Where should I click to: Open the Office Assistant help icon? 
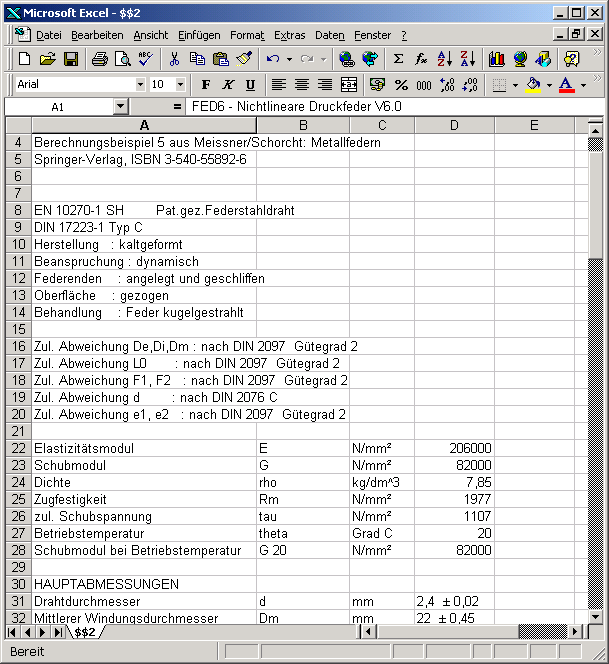(572, 59)
